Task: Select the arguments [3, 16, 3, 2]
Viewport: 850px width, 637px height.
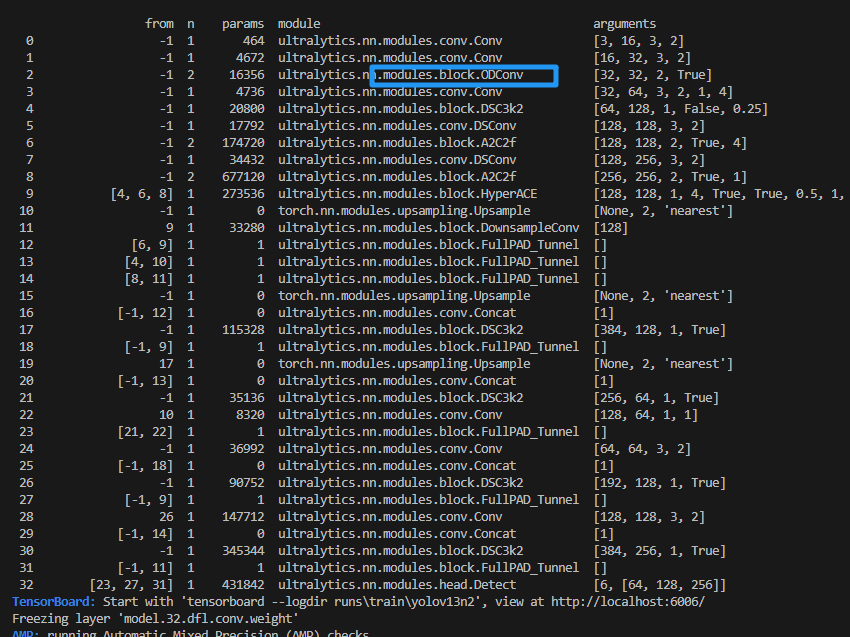Action: click(639, 41)
